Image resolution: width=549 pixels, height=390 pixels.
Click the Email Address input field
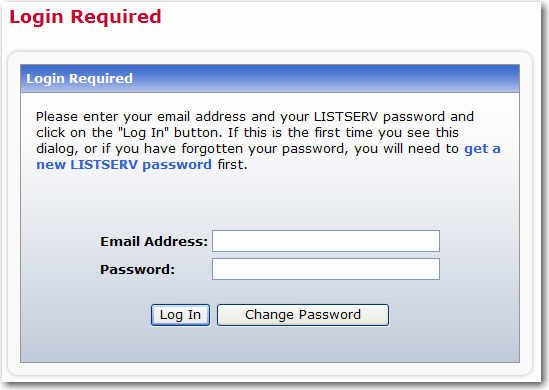pyautogui.click(x=326, y=241)
